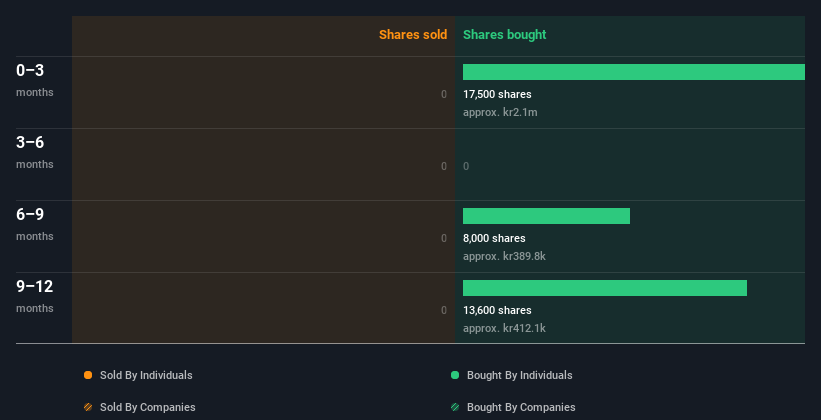
Task: Click the 17,500 shares label
Action: tap(497, 94)
